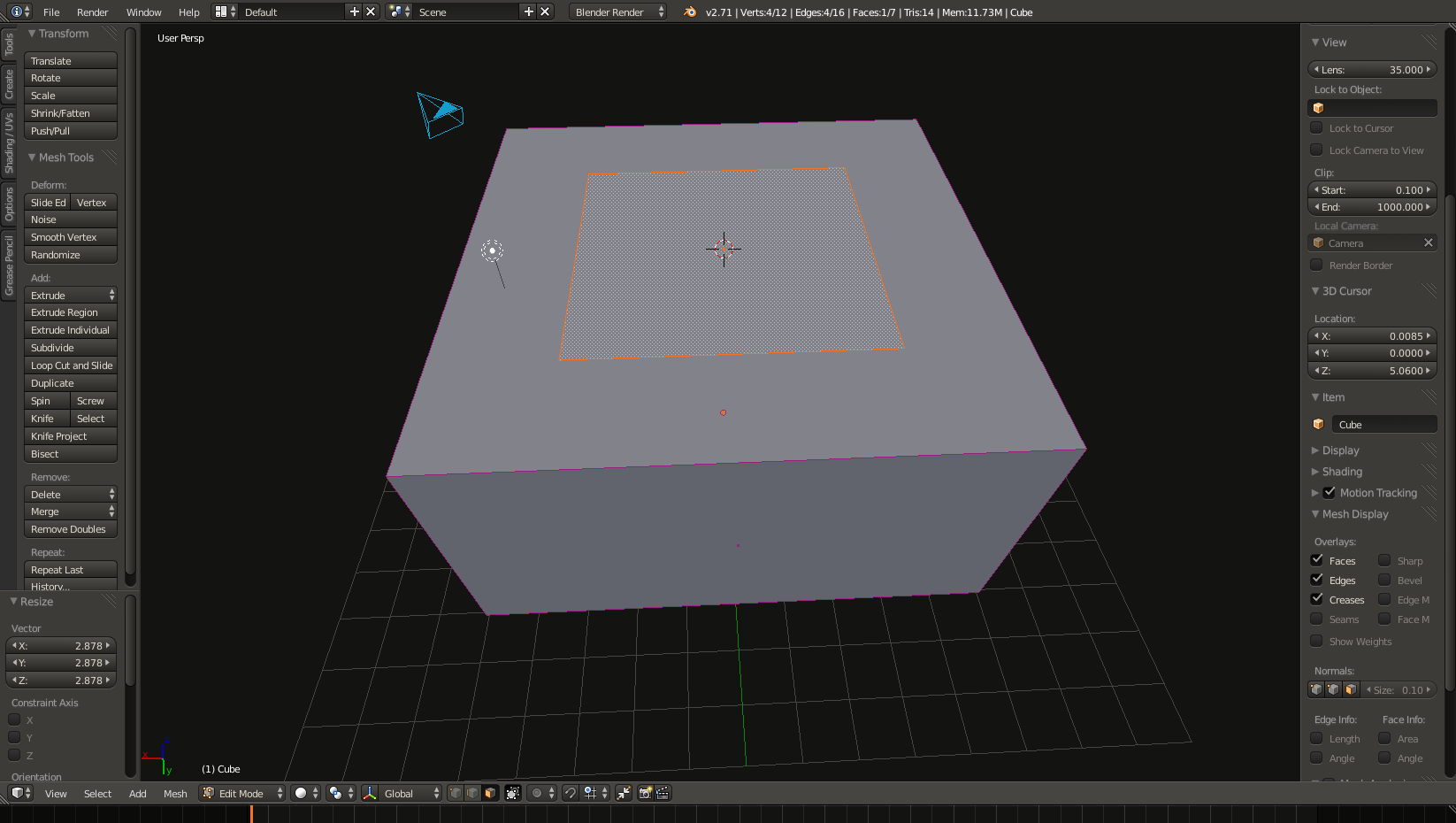Click the Remove Doubles button
Screen dimensions: 1456x823
71,529
